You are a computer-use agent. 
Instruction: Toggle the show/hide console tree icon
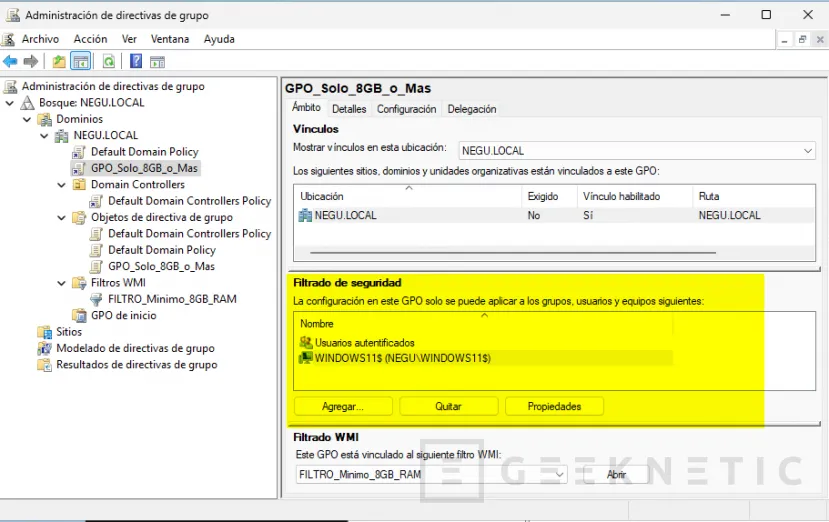click(80, 61)
